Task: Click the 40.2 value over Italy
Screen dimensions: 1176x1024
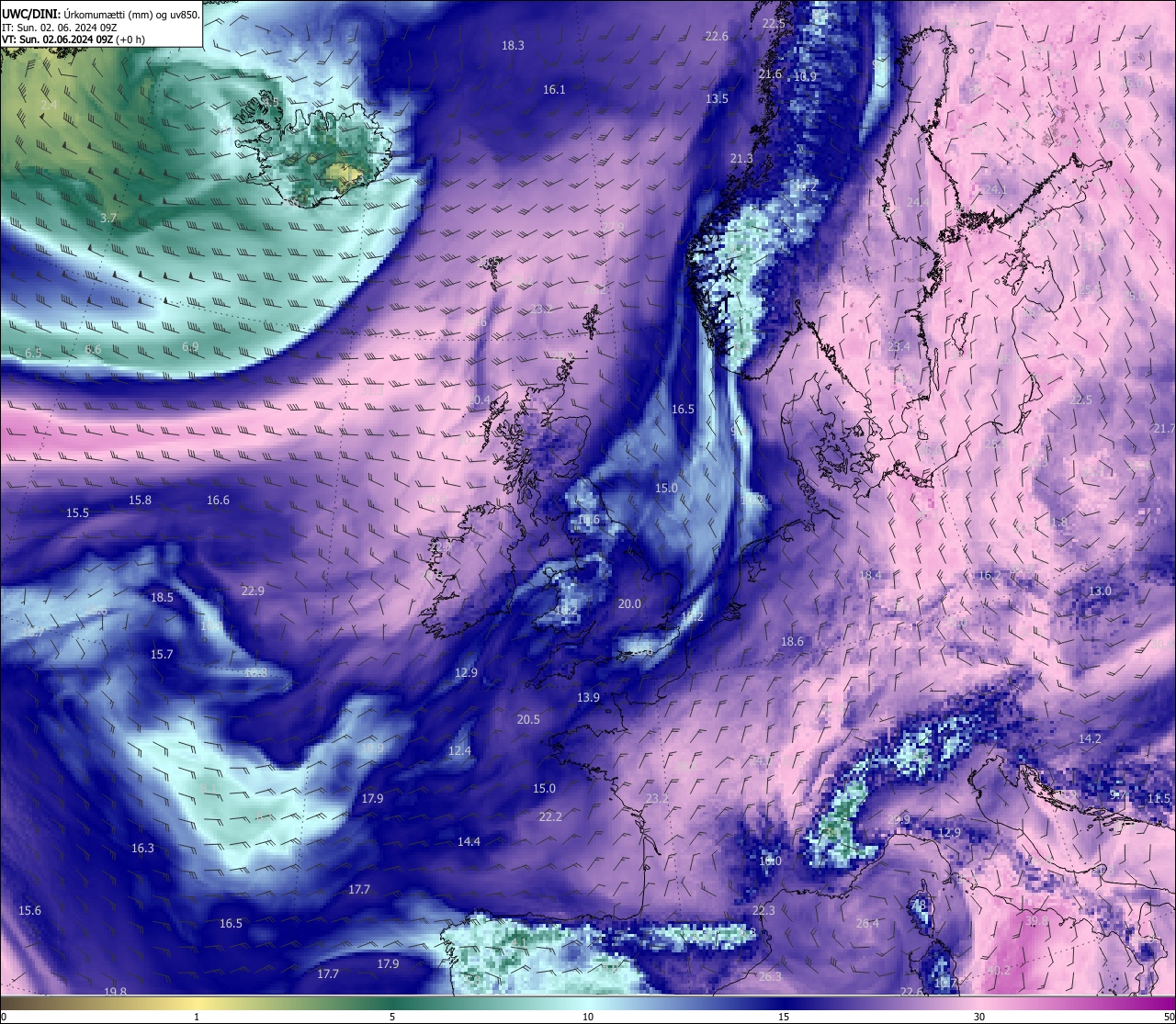Action: point(999,970)
